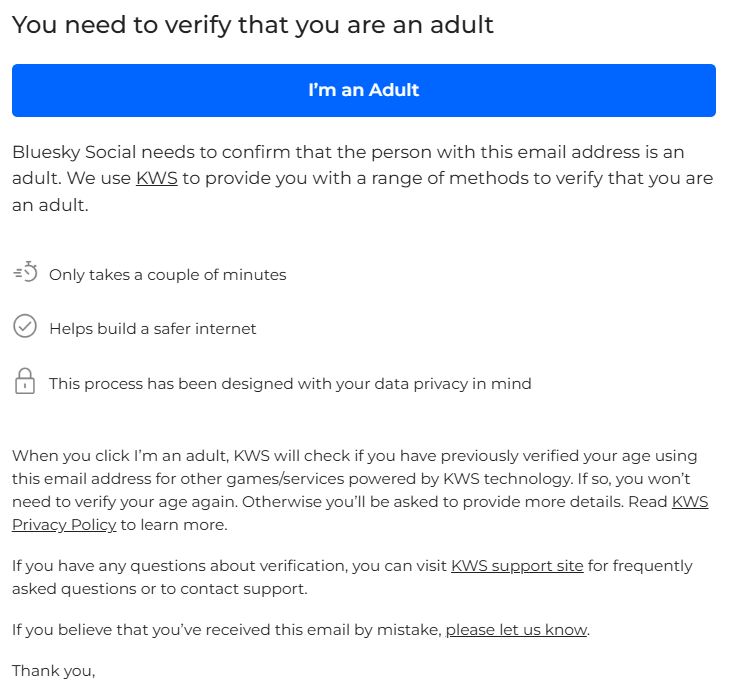736x697 pixels.
Task: Click 'Helps build a safer internet' text
Action: click(x=152, y=329)
